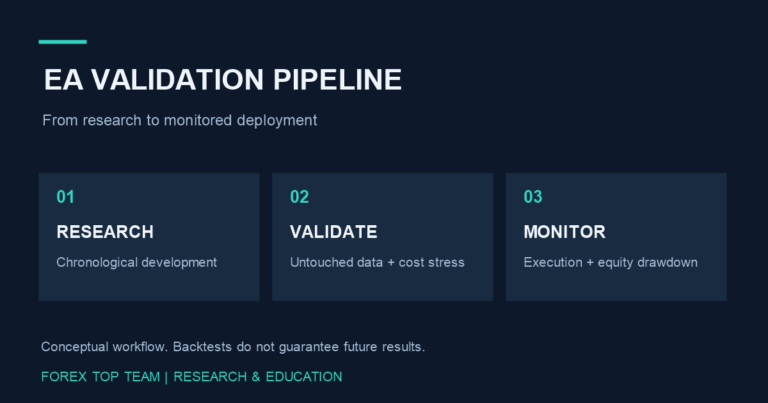Click the RESEARCH card title
Viewport: 768px width, 403px height.
tap(105, 232)
